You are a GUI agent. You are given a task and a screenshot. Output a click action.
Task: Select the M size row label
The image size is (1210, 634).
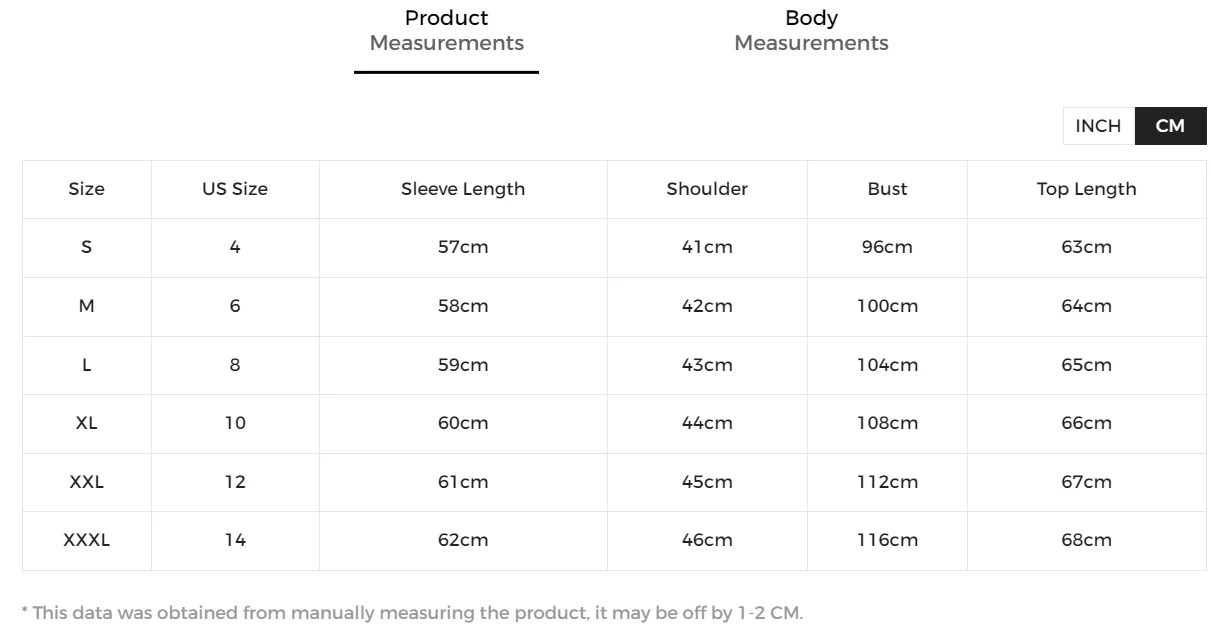click(87, 306)
